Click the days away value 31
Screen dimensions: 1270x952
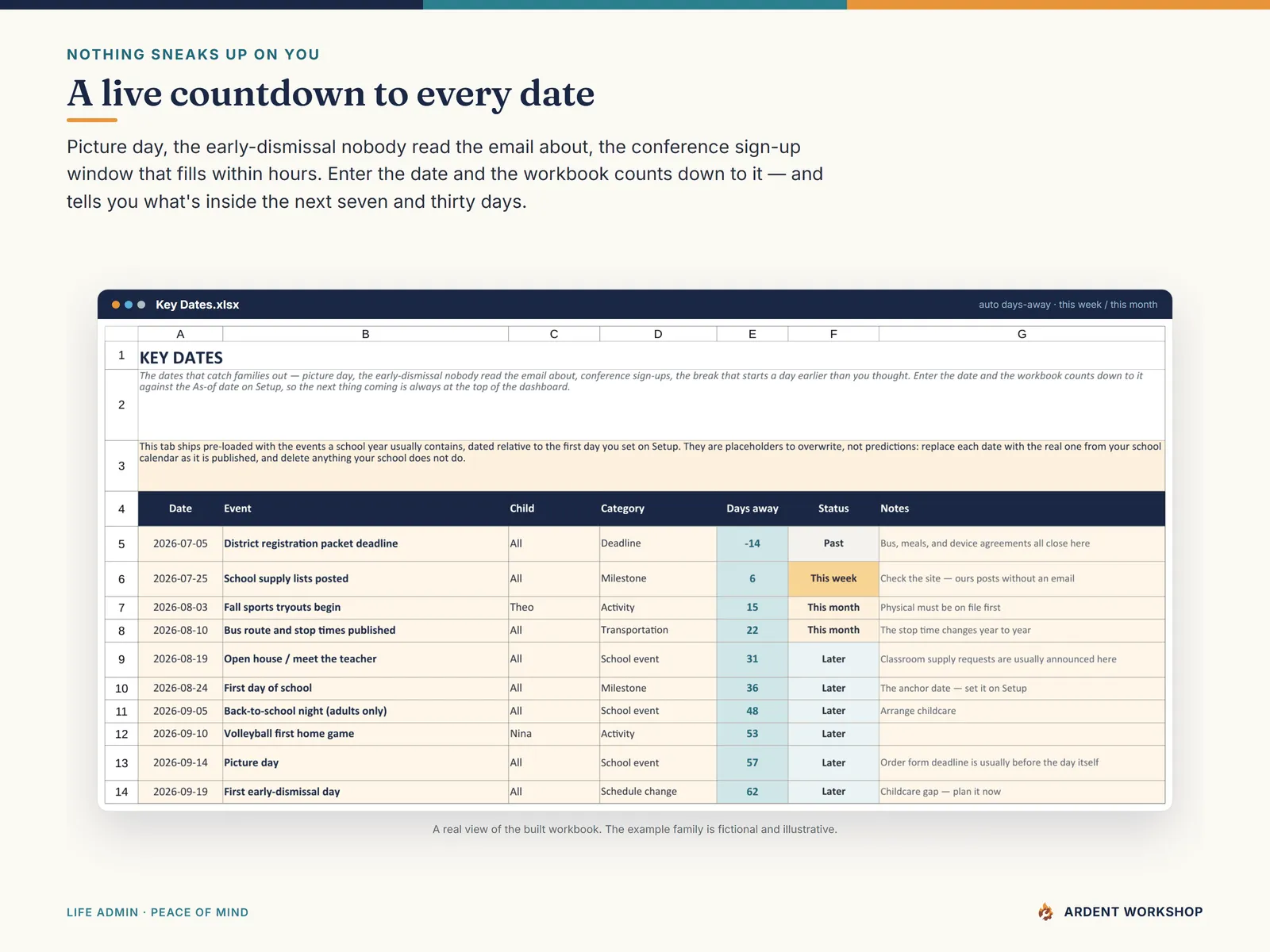(x=752, y=659)
